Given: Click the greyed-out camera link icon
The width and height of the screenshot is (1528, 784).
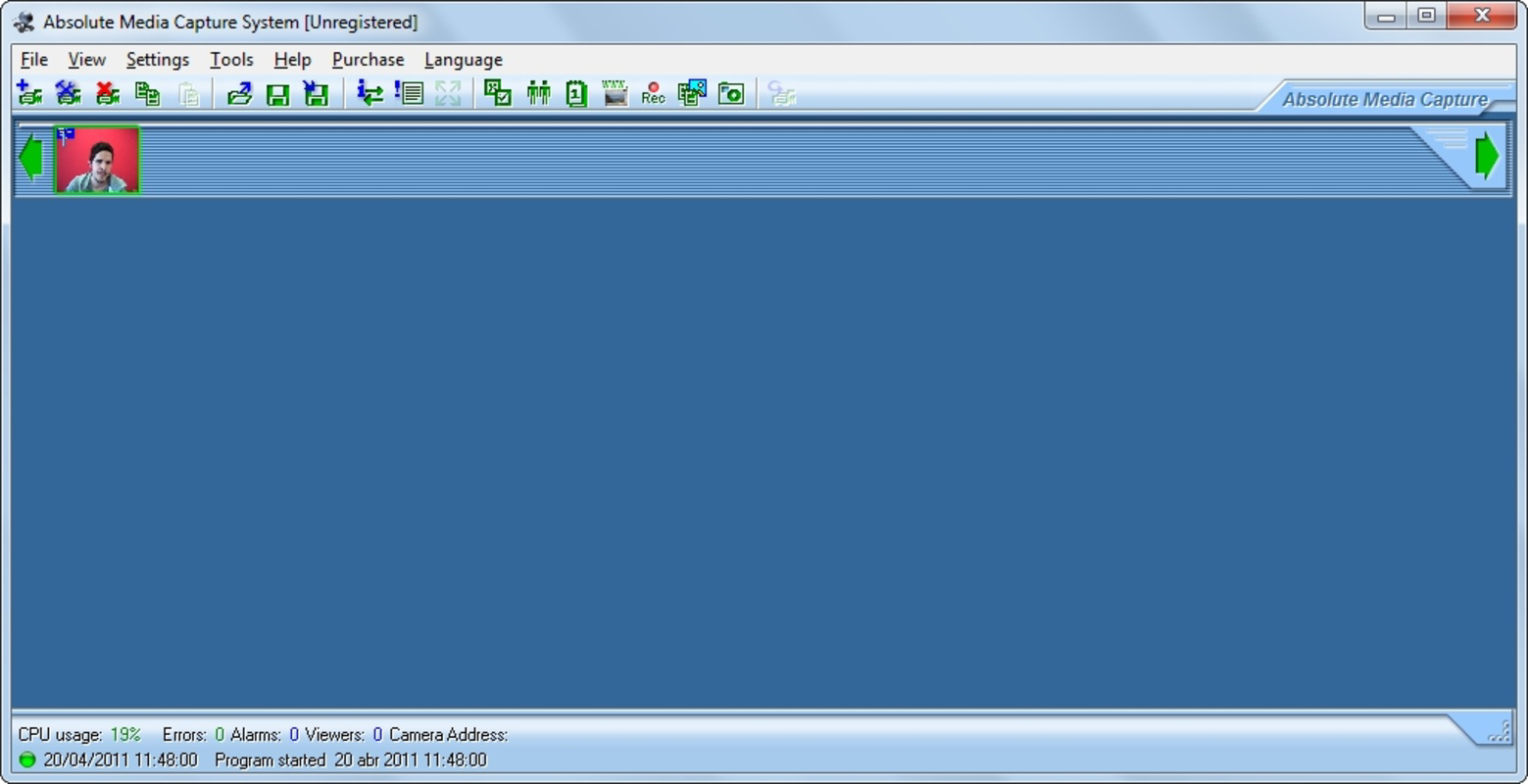Looking at the screenshot, I should 781,93.
